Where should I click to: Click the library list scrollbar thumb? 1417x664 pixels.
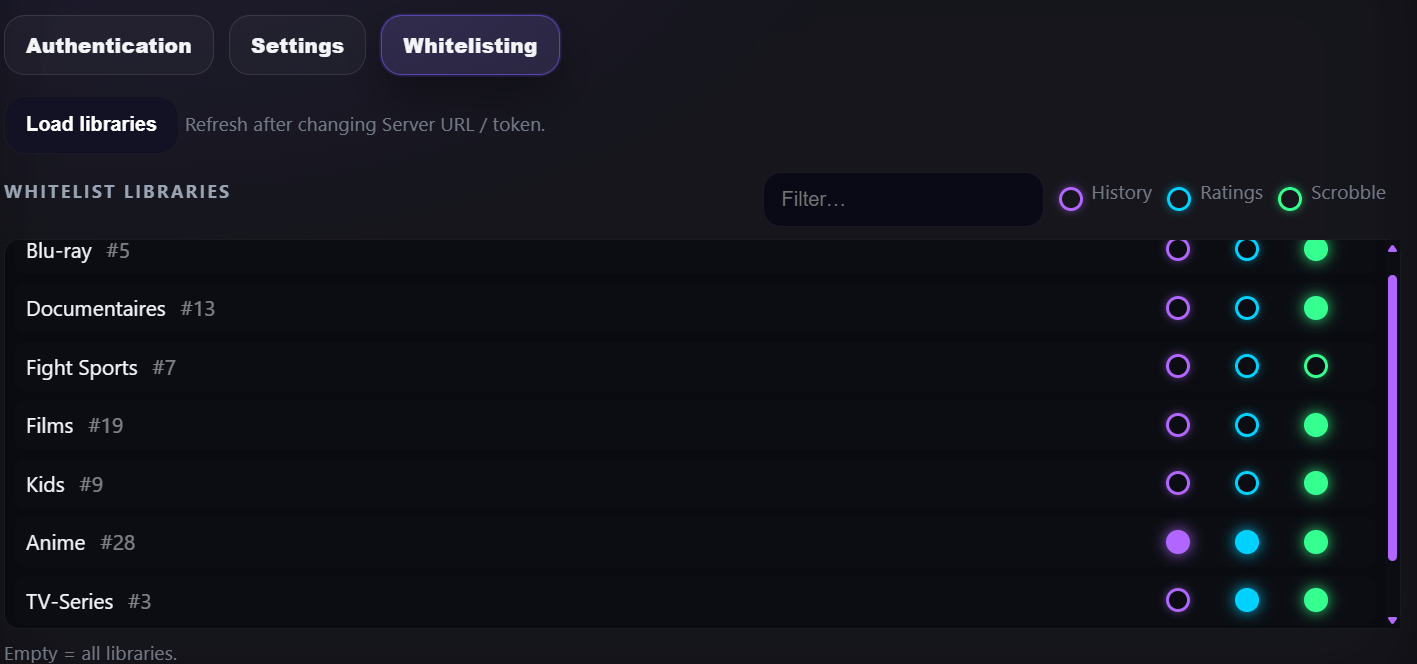coord(1392,418)
